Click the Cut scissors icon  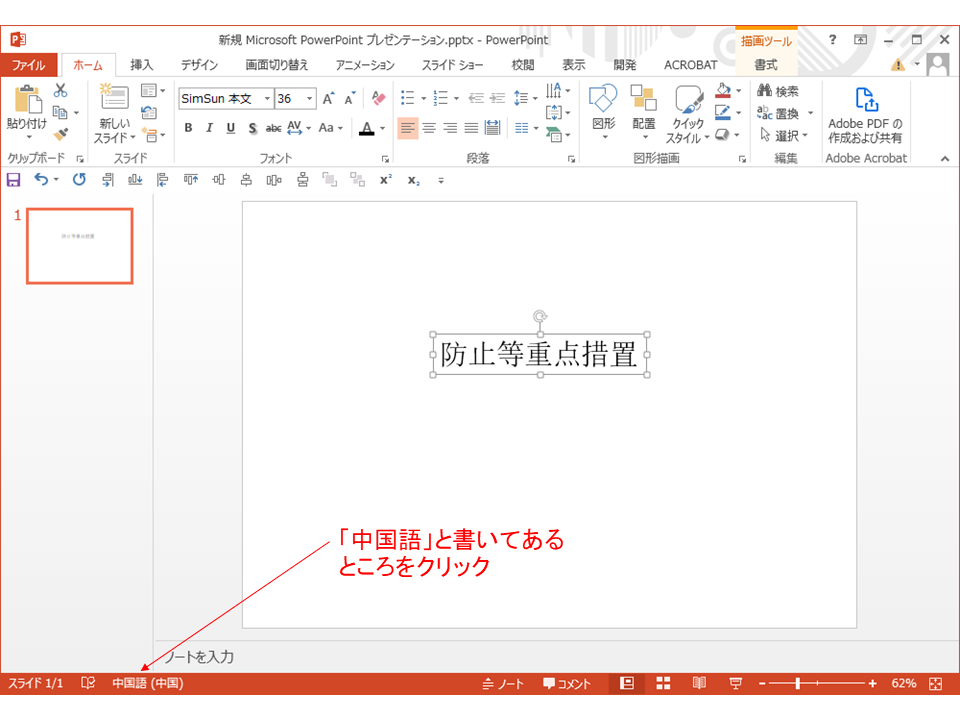(60, 91)
